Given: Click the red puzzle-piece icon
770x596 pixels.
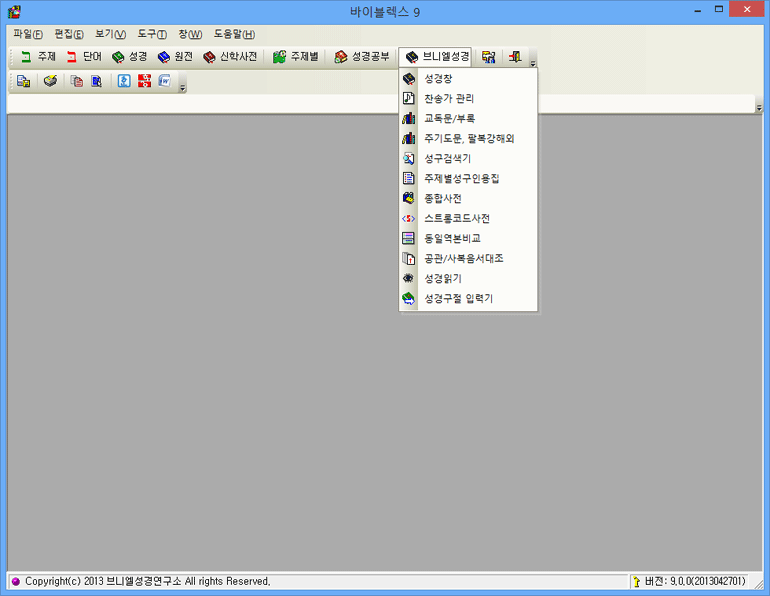Looking at the screenshot, I should click(144, 81).
